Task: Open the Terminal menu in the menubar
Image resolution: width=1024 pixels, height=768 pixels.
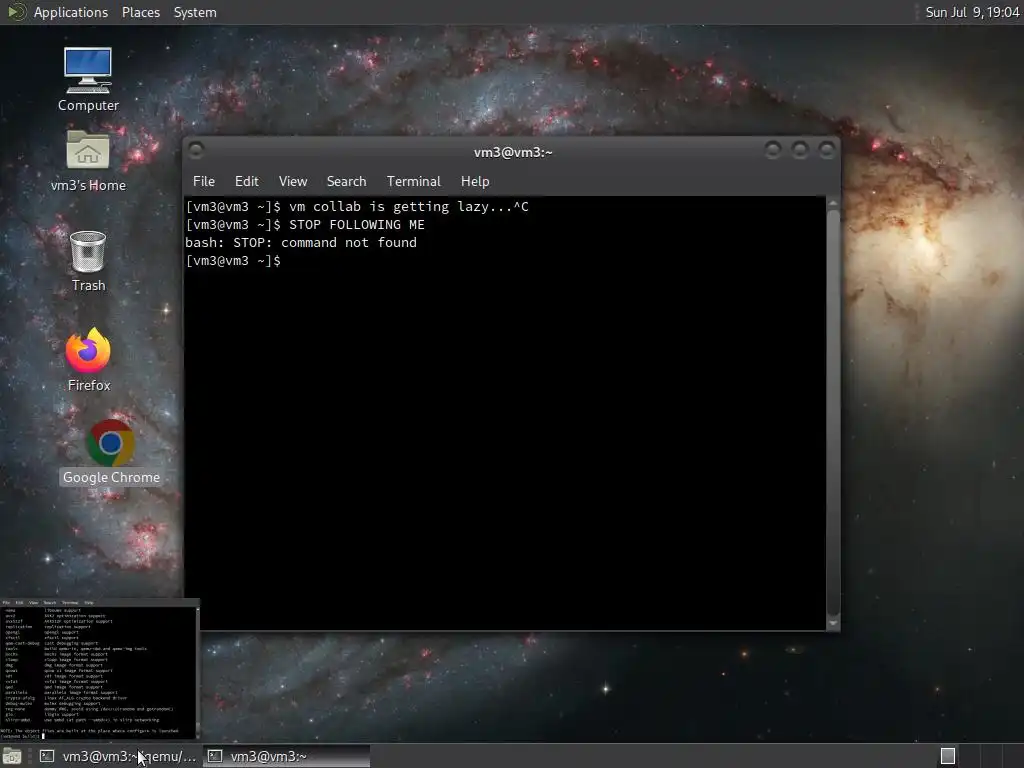Action: pos(413,181)
